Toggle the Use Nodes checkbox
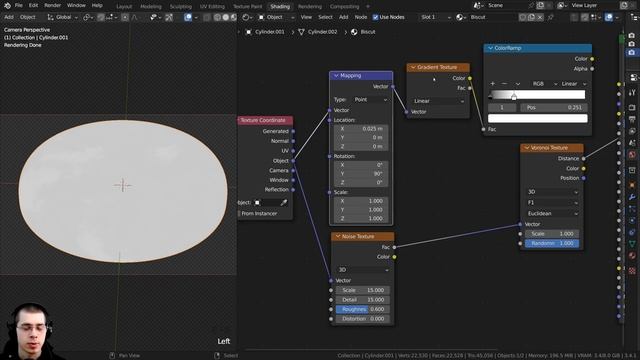The height and width of the screenshot is (360, 640). (376, 17)
